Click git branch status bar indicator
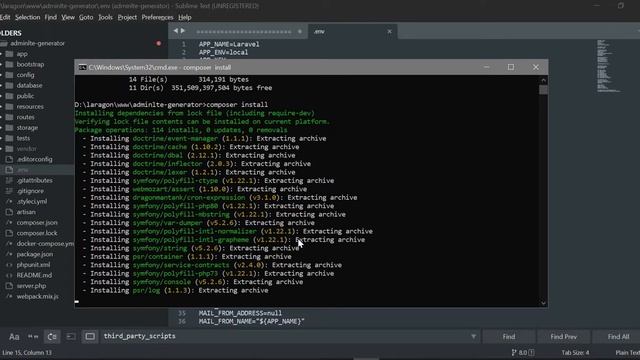The image size is (640, 360). pyautogui.click(x=523, y=353)
